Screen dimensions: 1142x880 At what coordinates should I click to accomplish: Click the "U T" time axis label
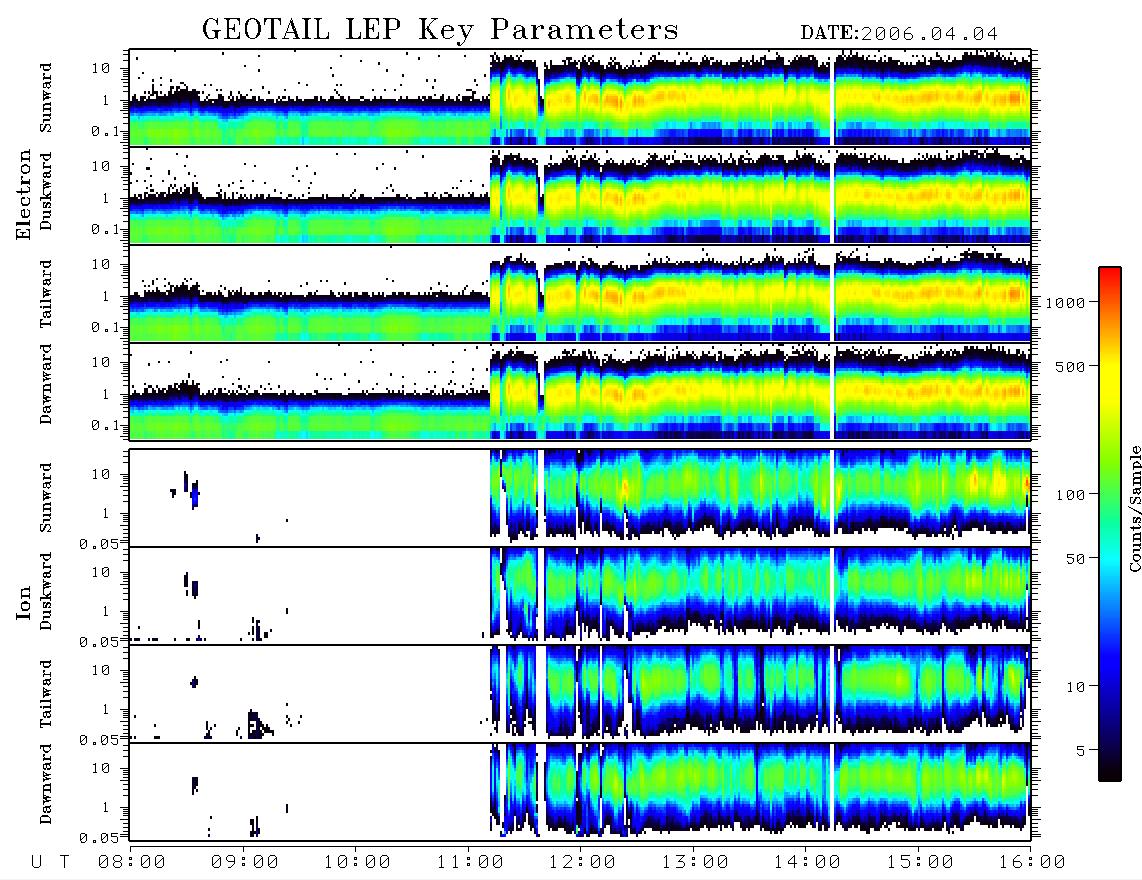[x=50, y=862]
